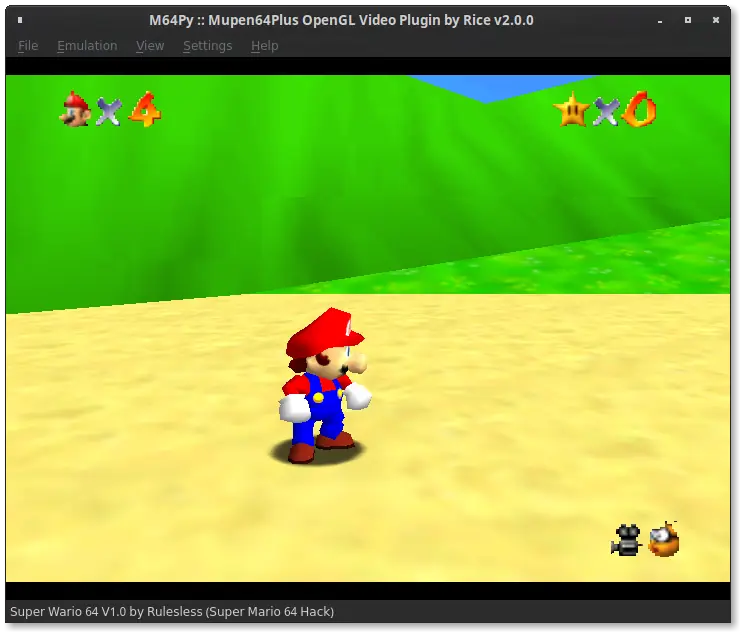Click Mario standing on the sand

point(324,385)
